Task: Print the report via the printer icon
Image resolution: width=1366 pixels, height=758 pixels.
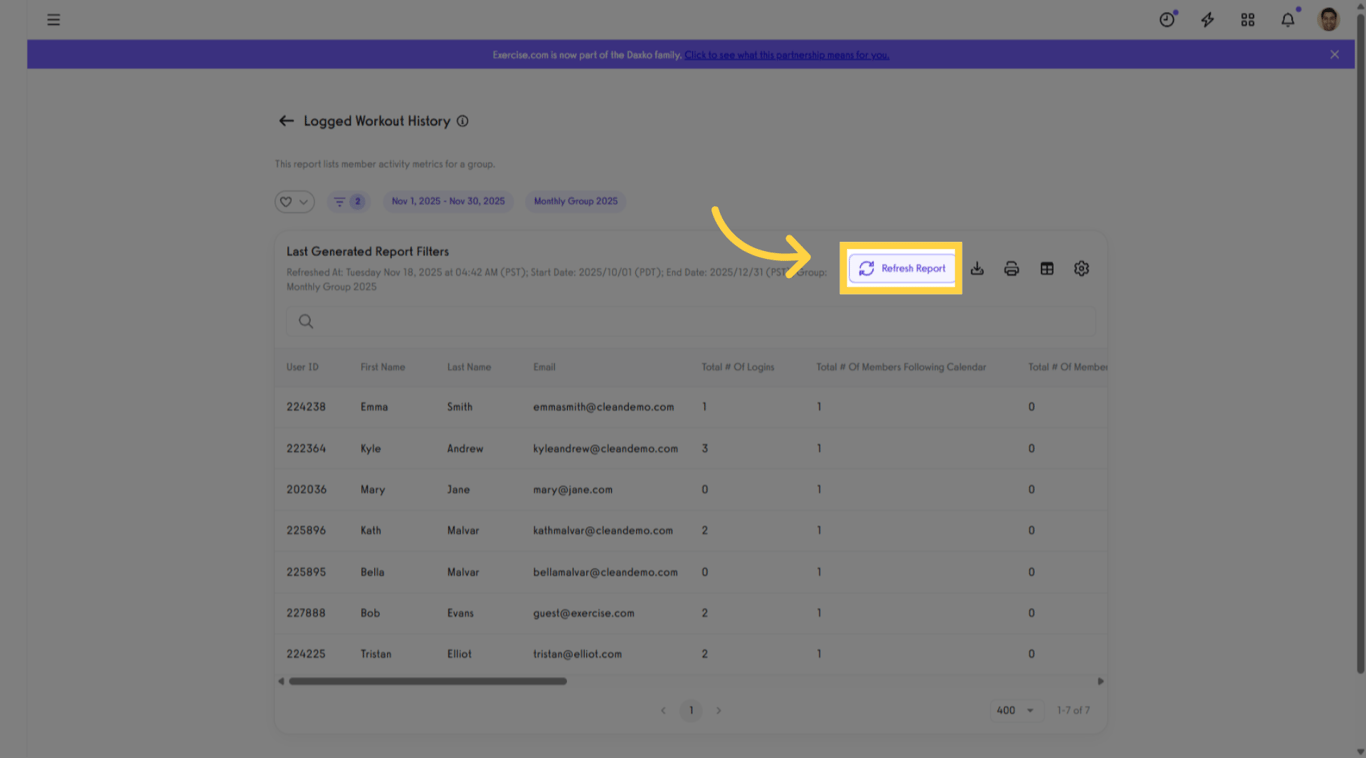Action: point(1012,269)
